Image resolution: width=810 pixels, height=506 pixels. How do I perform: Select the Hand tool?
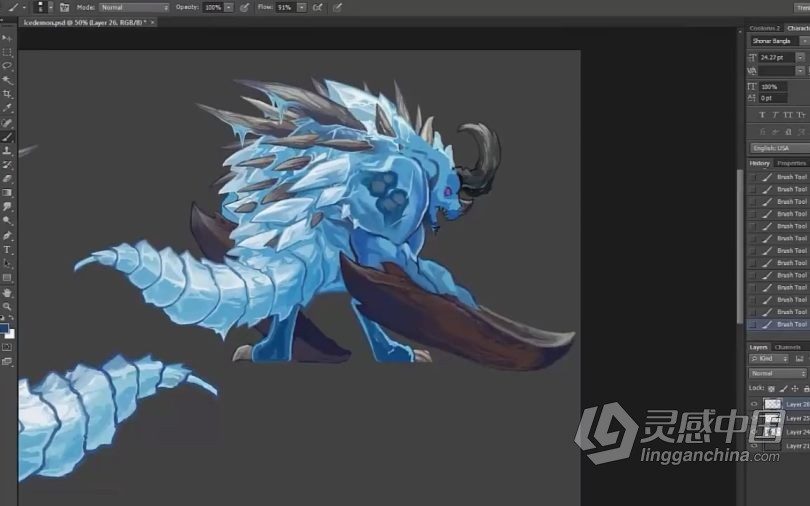click(7, 293)
